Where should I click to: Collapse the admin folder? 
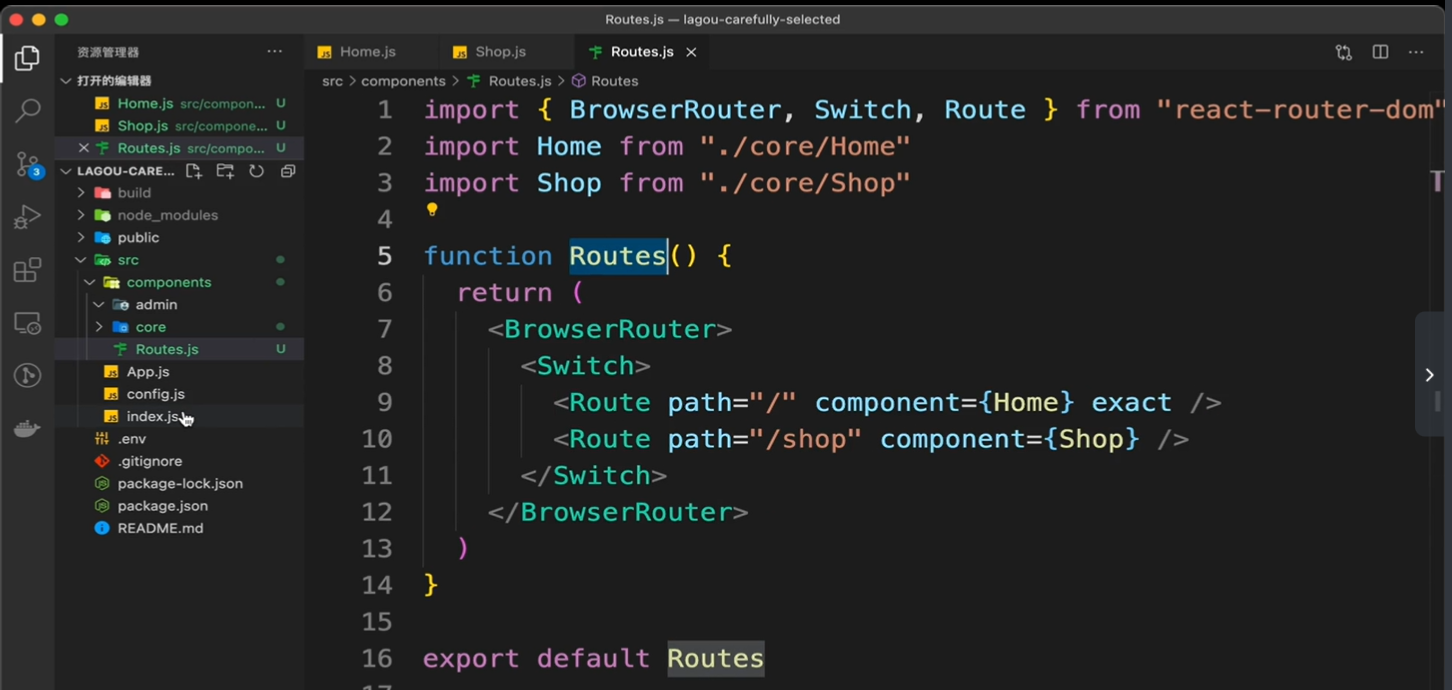(99, 305)
